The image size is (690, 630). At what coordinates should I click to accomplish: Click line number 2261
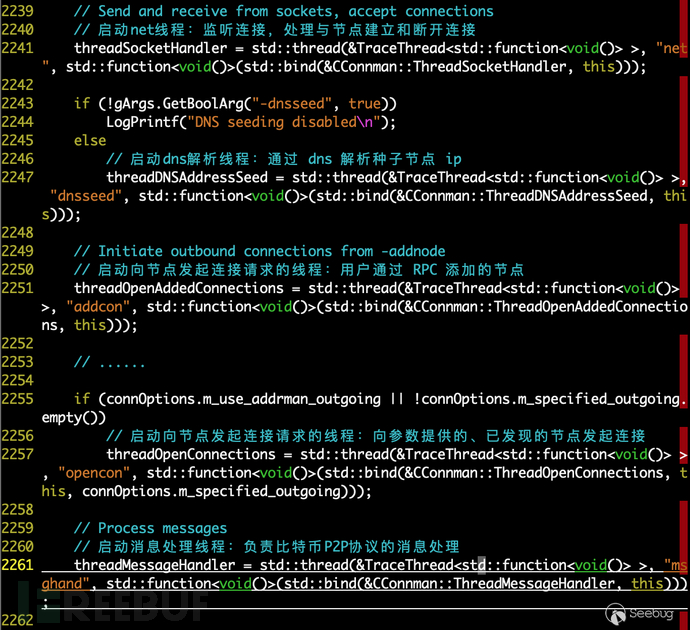[17, 565]
